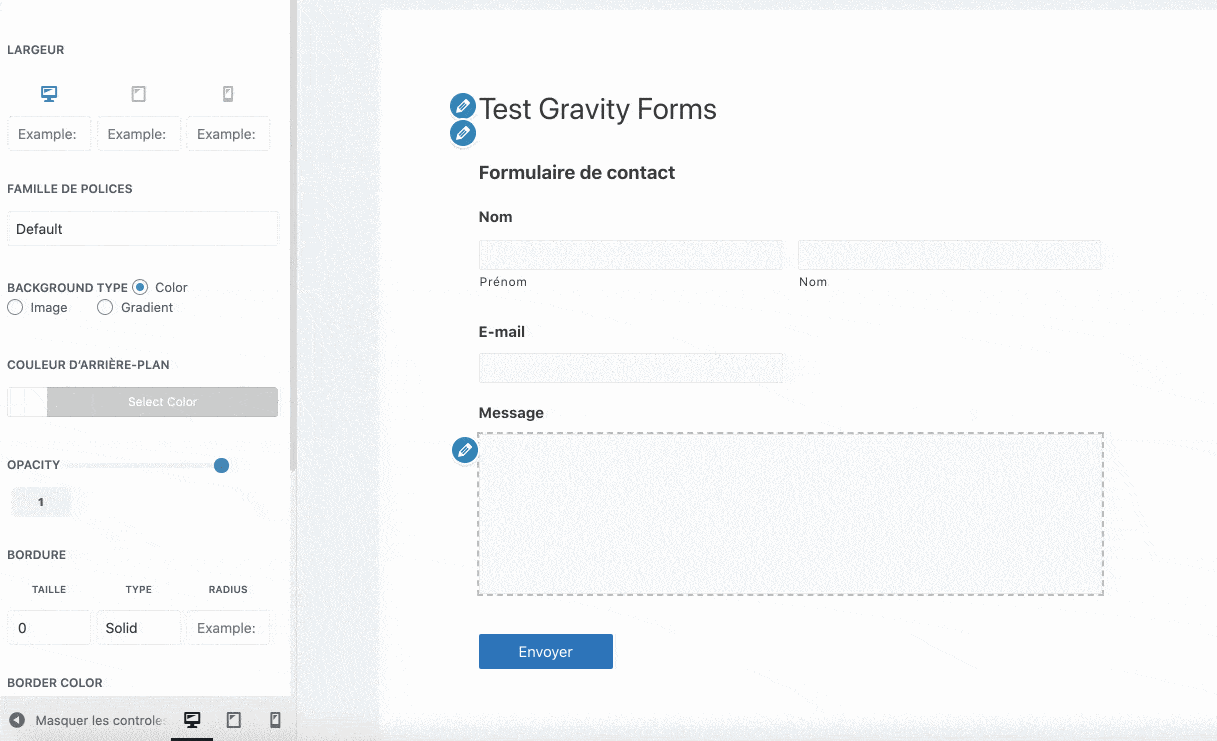Image resolution: width=1217 pixels, height=741 pixels.
Task: Click the collapse arrow icon beside Masquer les controles
Action: click(x=17, y=720)
